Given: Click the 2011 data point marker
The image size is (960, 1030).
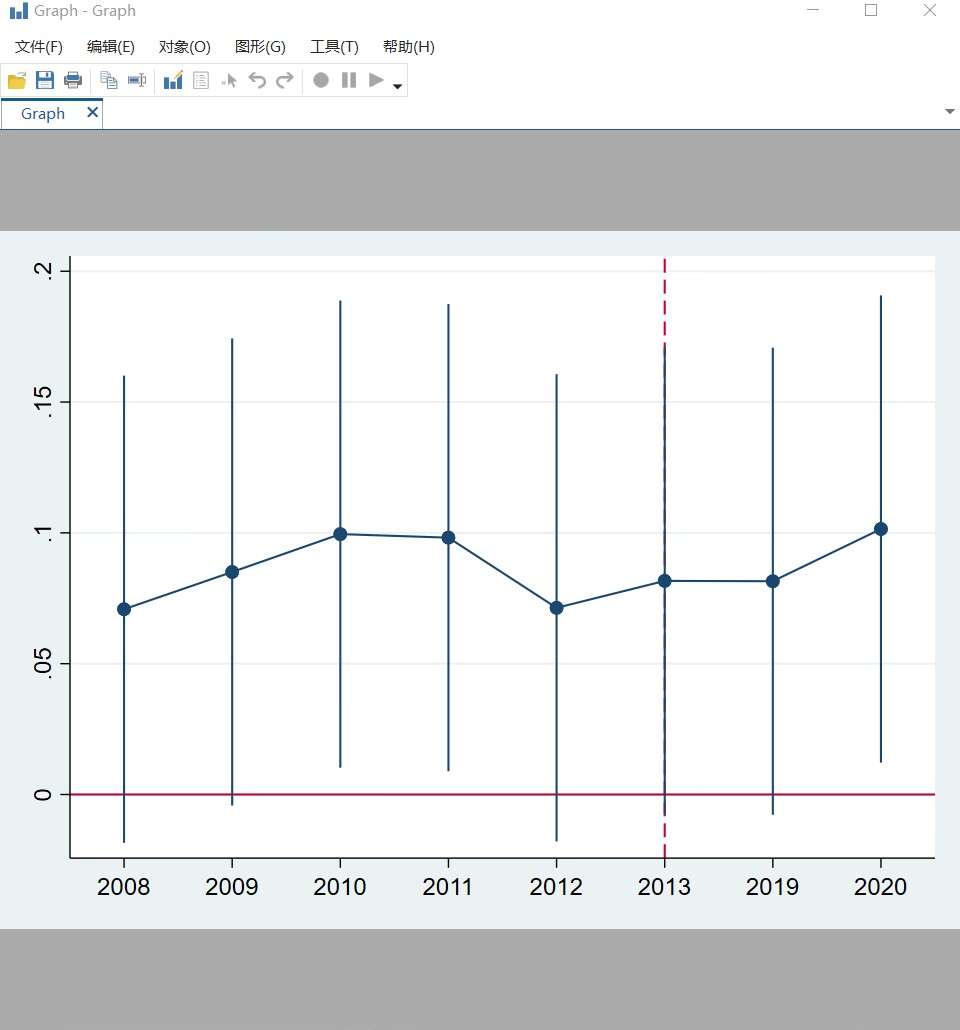Looking at the screenshot, I should pos(448,538).
